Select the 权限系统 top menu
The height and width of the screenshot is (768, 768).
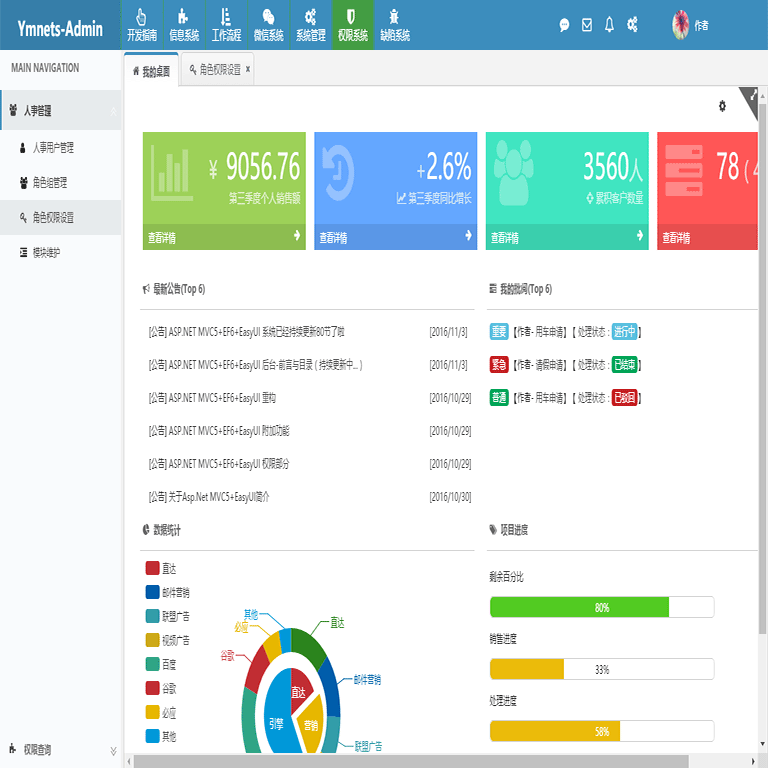[x=353, y=25]
